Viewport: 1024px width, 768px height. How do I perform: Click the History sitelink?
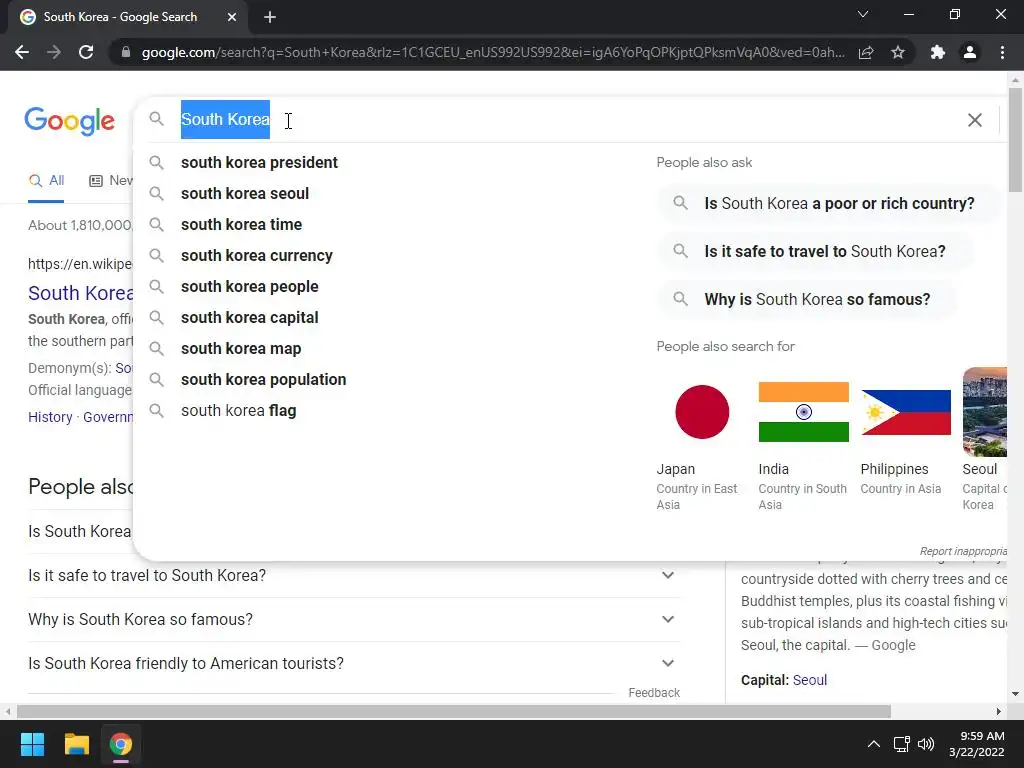click(50, 417)
